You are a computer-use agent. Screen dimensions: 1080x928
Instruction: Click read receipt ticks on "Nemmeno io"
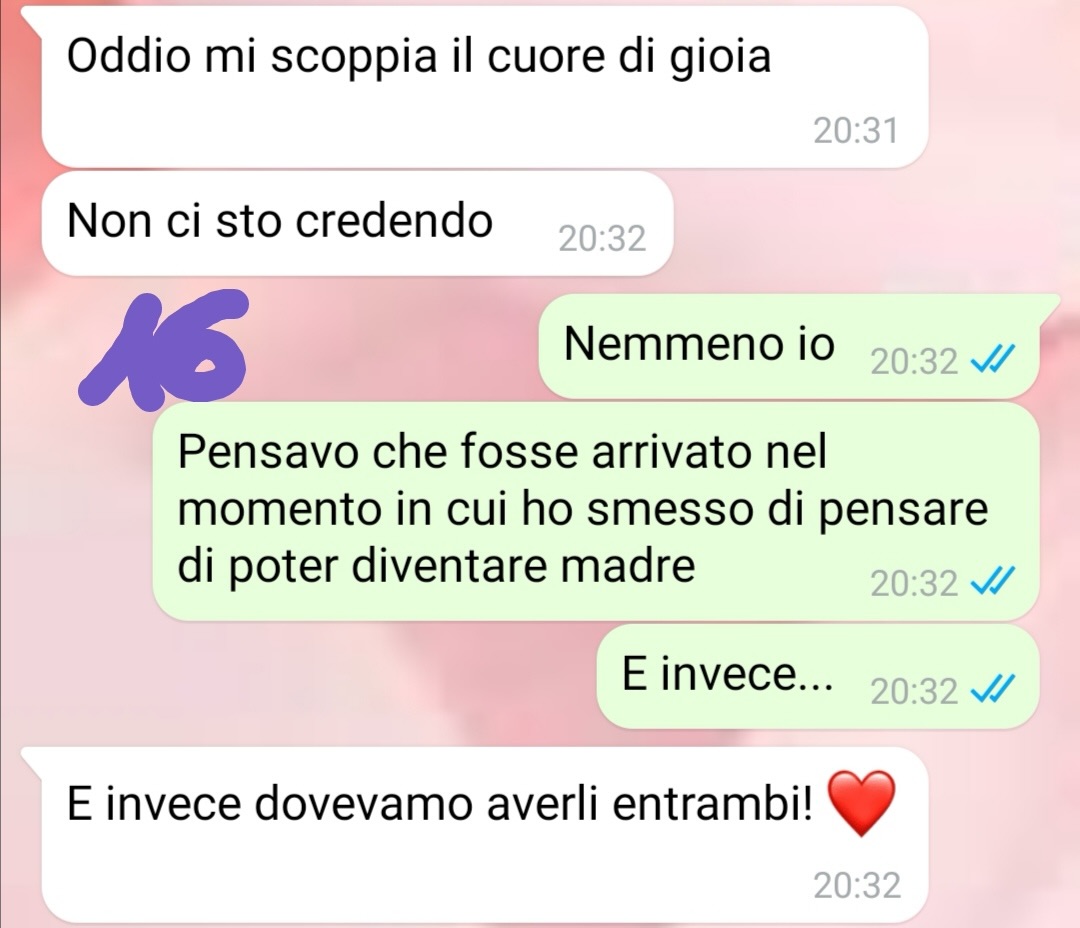coord(993,360)
